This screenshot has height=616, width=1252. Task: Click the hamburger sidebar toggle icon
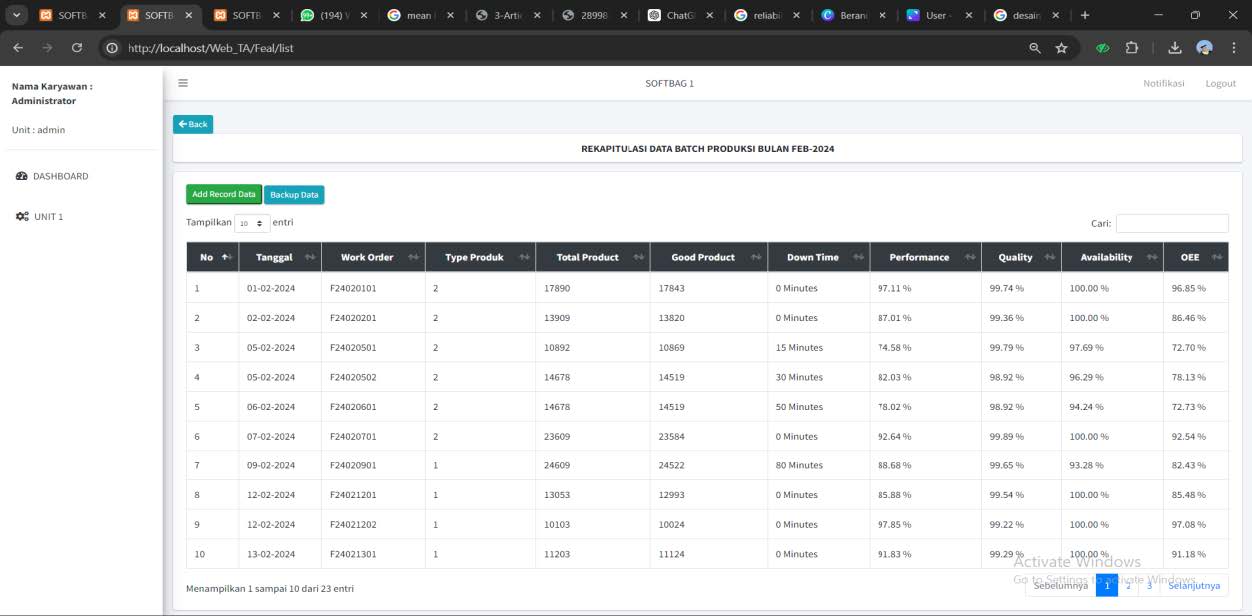183,83
